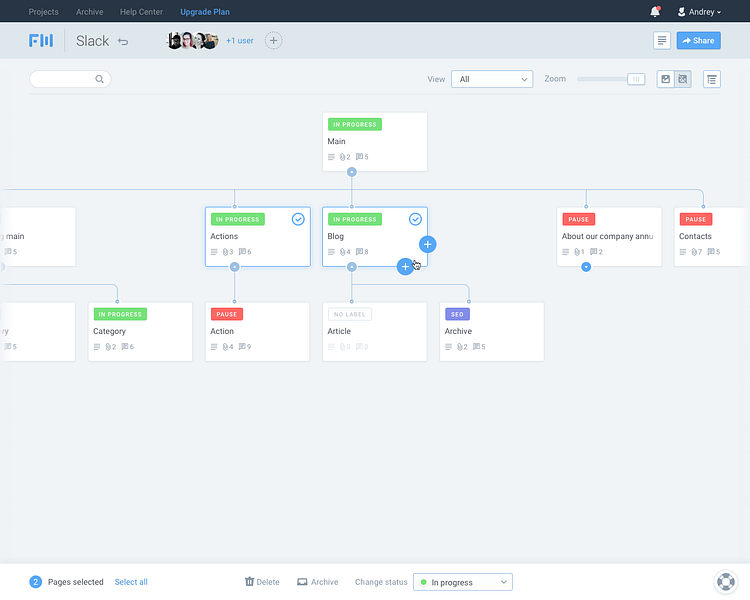Switch to the cover-images view mode

[665, 79]
